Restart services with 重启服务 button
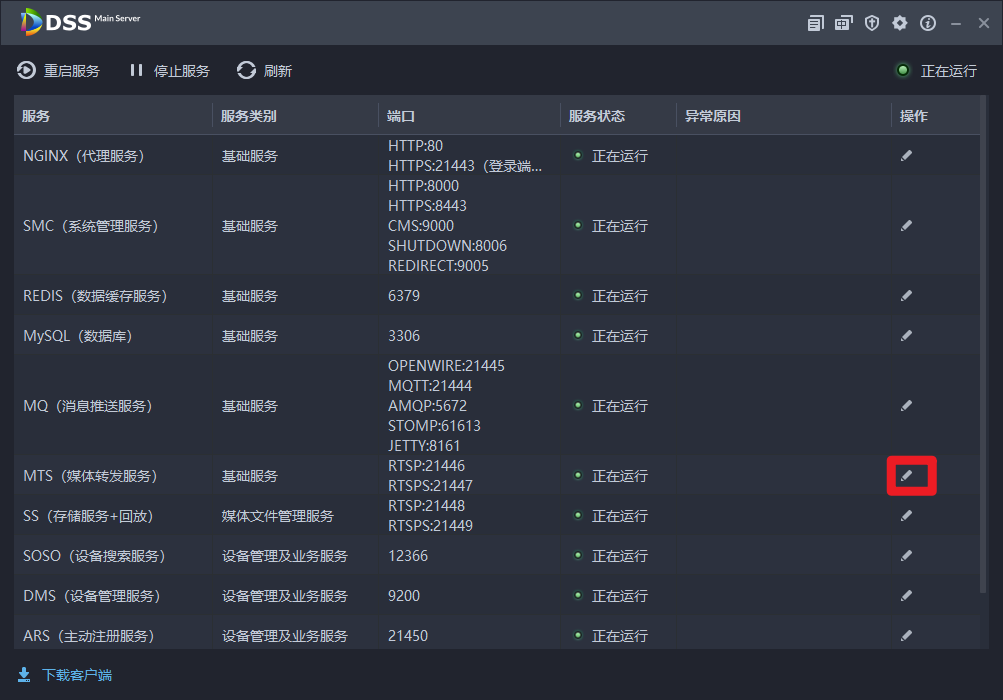The width and height of the screenshot is (1003, 700). pos(59,71)
